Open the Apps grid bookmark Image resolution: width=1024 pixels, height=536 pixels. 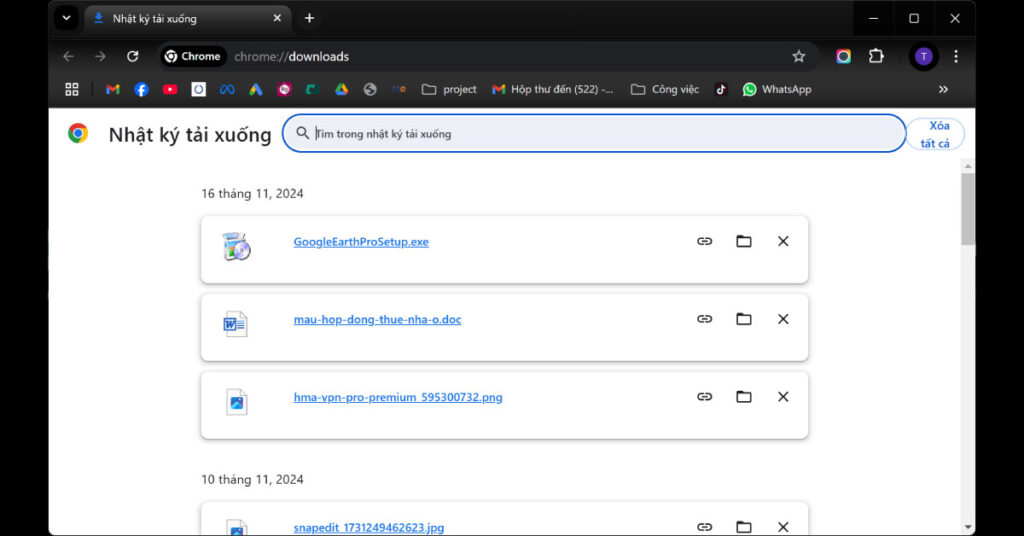(x=72, y=89)
